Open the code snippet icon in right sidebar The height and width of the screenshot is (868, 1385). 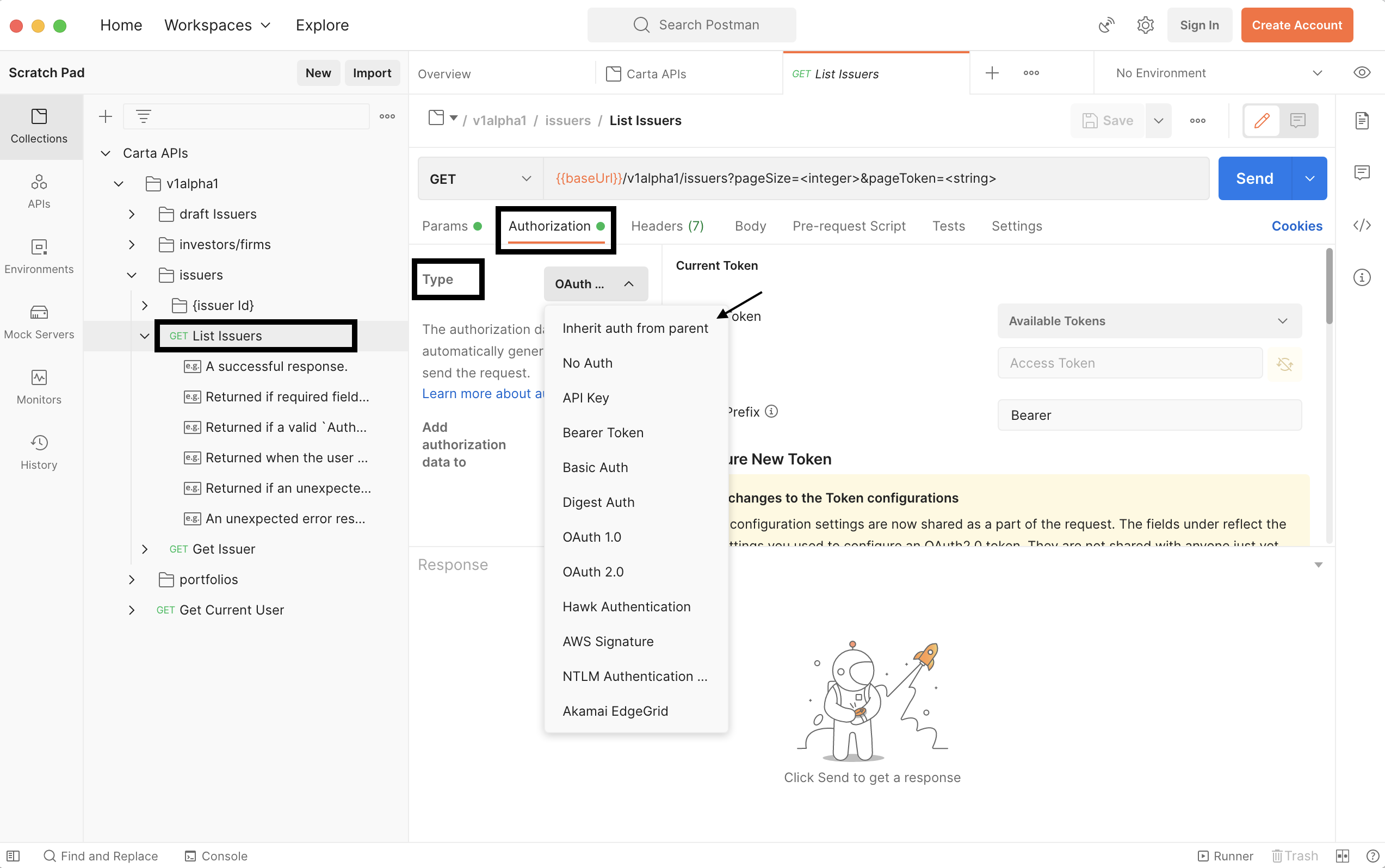click(x=1362, y=225)
